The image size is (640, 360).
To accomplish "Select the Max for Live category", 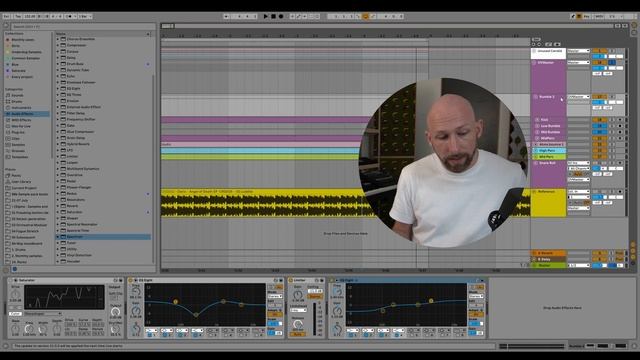I will tap(21, 126).
